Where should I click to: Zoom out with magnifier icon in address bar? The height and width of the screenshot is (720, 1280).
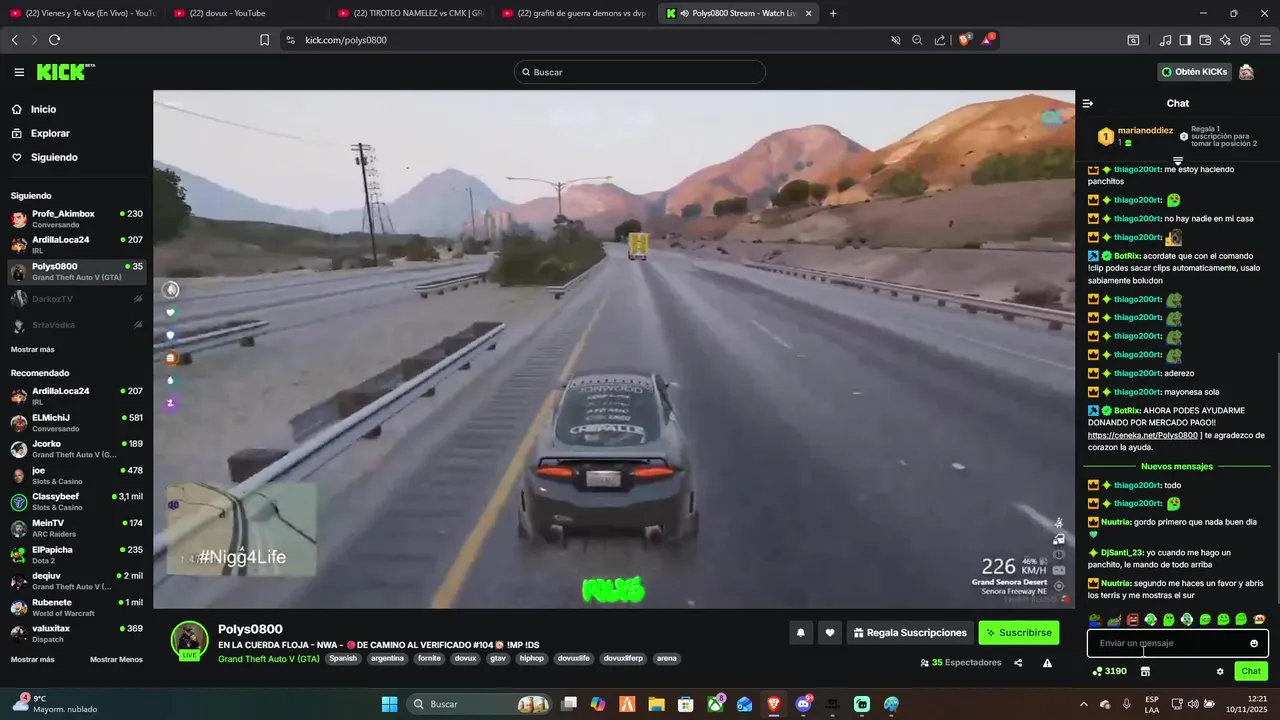917,40
